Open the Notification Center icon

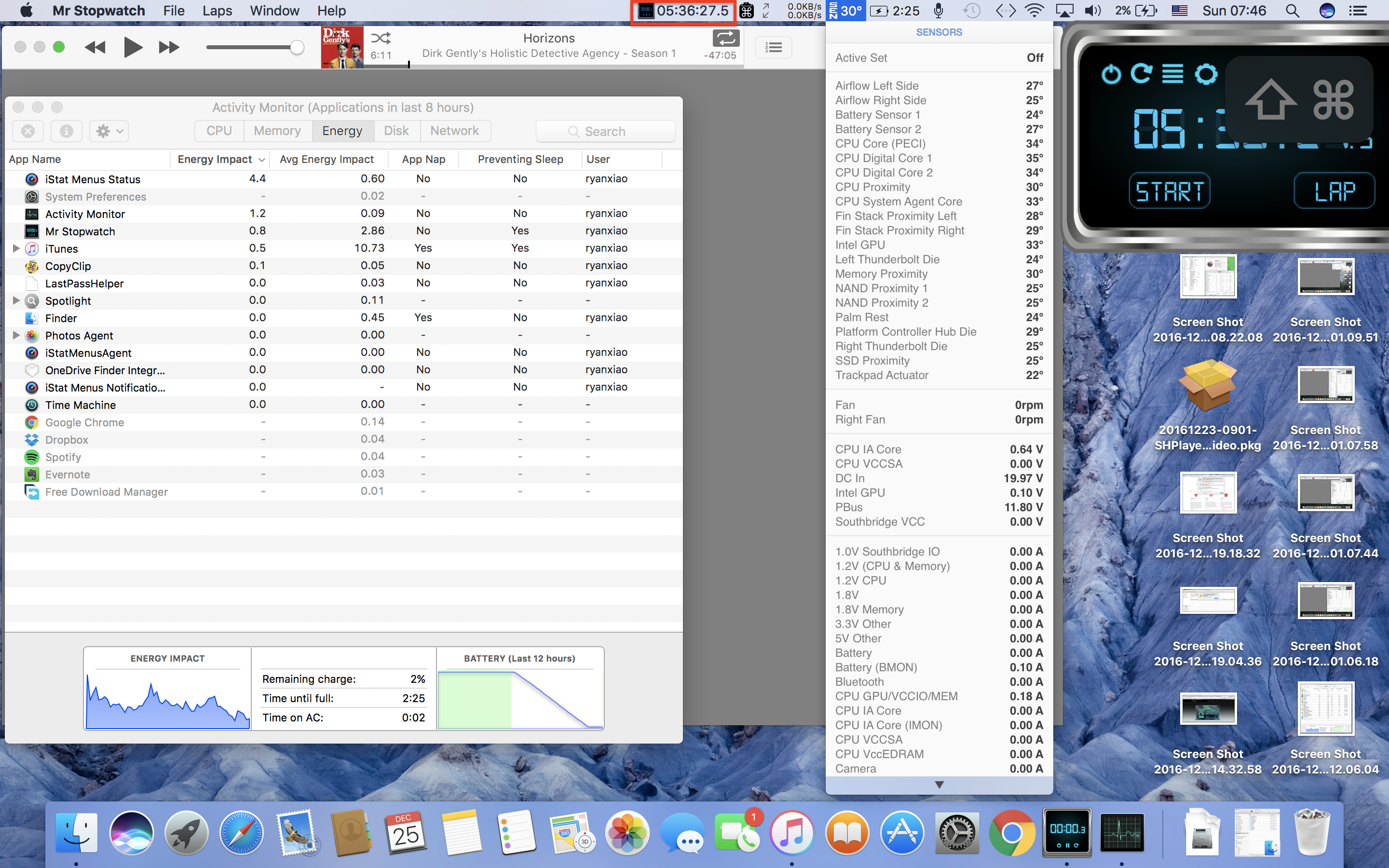click(1358, 10)
